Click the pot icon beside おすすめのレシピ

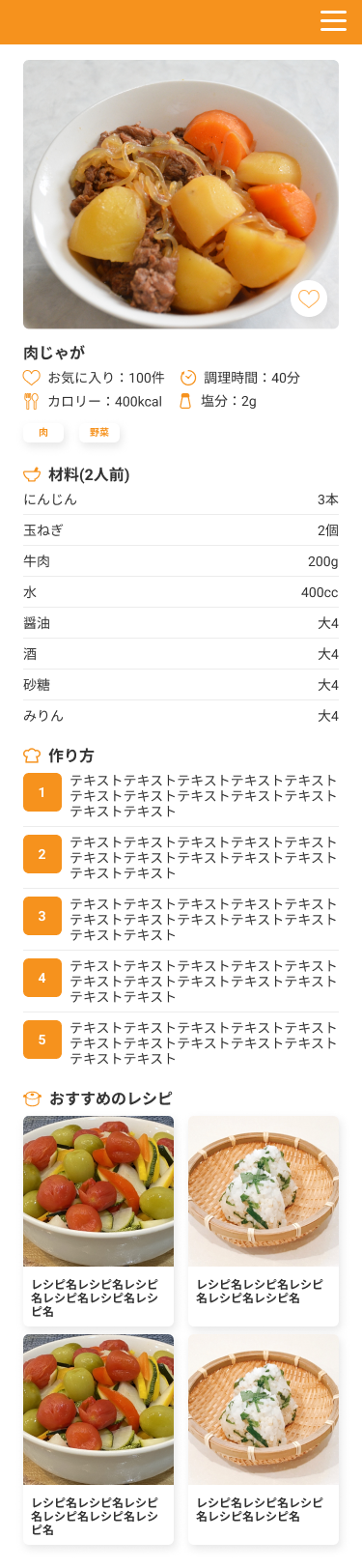click(x=32, y=1098)
